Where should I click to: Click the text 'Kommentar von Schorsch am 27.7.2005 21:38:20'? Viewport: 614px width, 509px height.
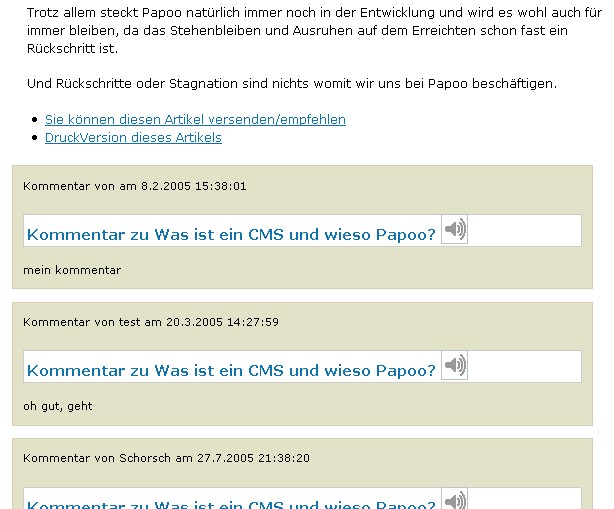pyautogui.click(x=166, y=458)
